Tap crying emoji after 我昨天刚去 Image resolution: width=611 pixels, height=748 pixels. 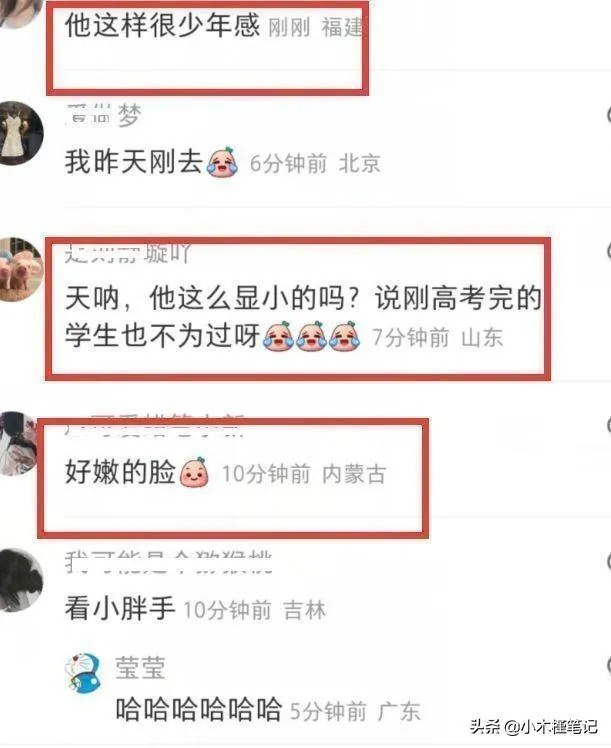click(222, 162)
